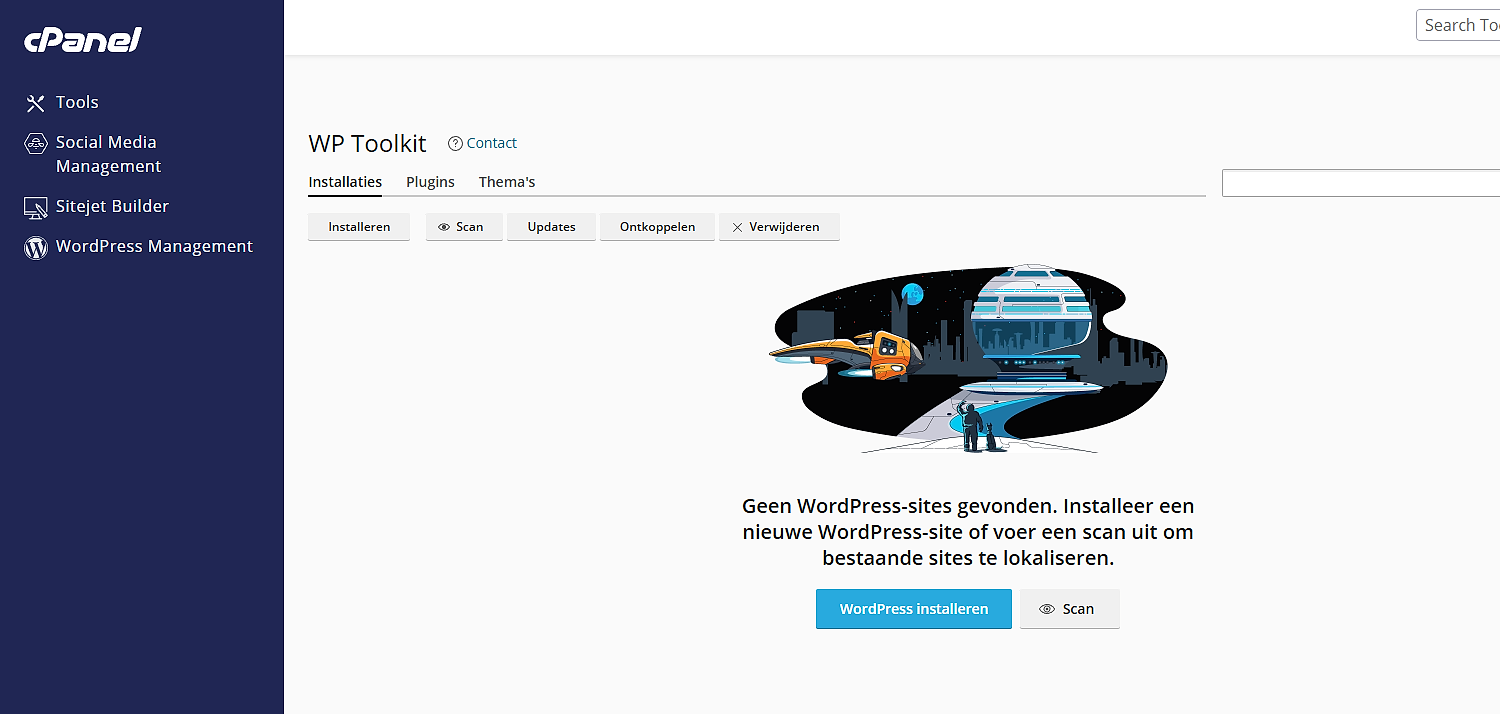Click the spaceship city illustration
This screenshot has width=1500, height=714.
coord(968,359)
